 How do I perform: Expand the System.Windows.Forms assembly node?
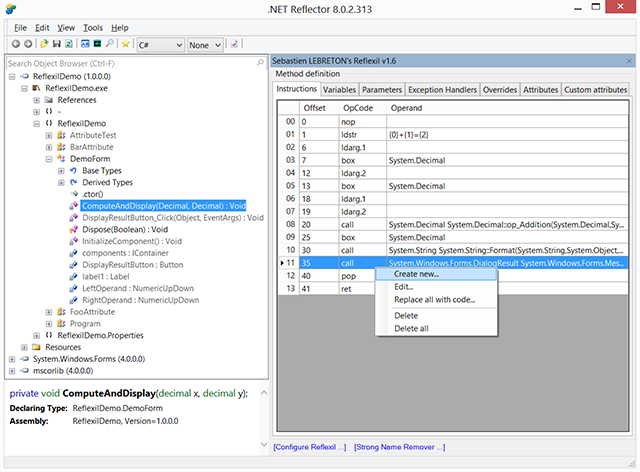(x=12, y=359)
